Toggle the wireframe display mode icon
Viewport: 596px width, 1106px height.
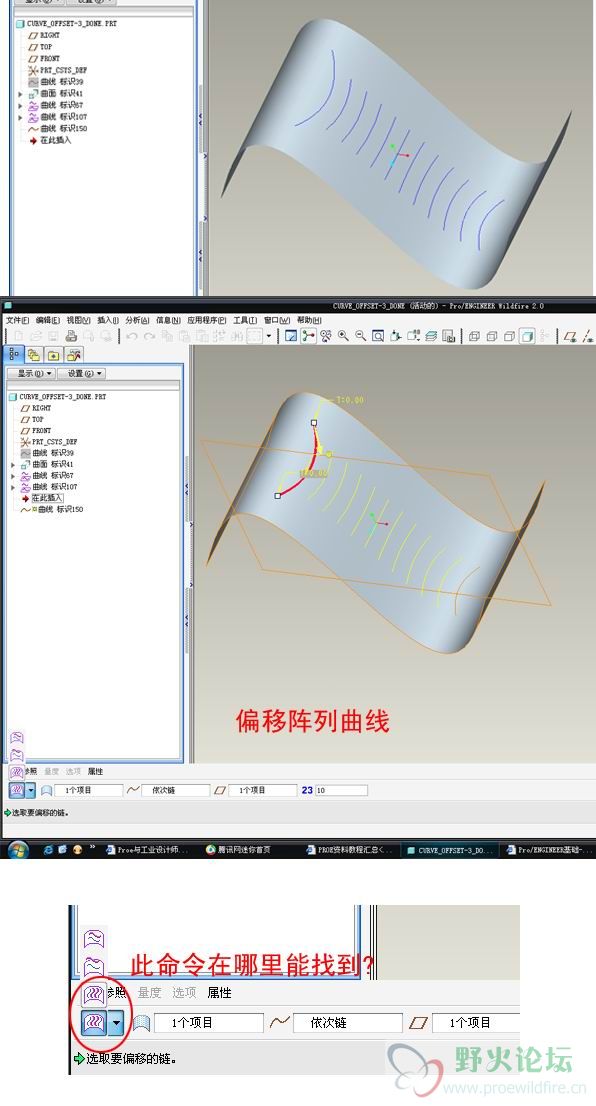point(475,336)
